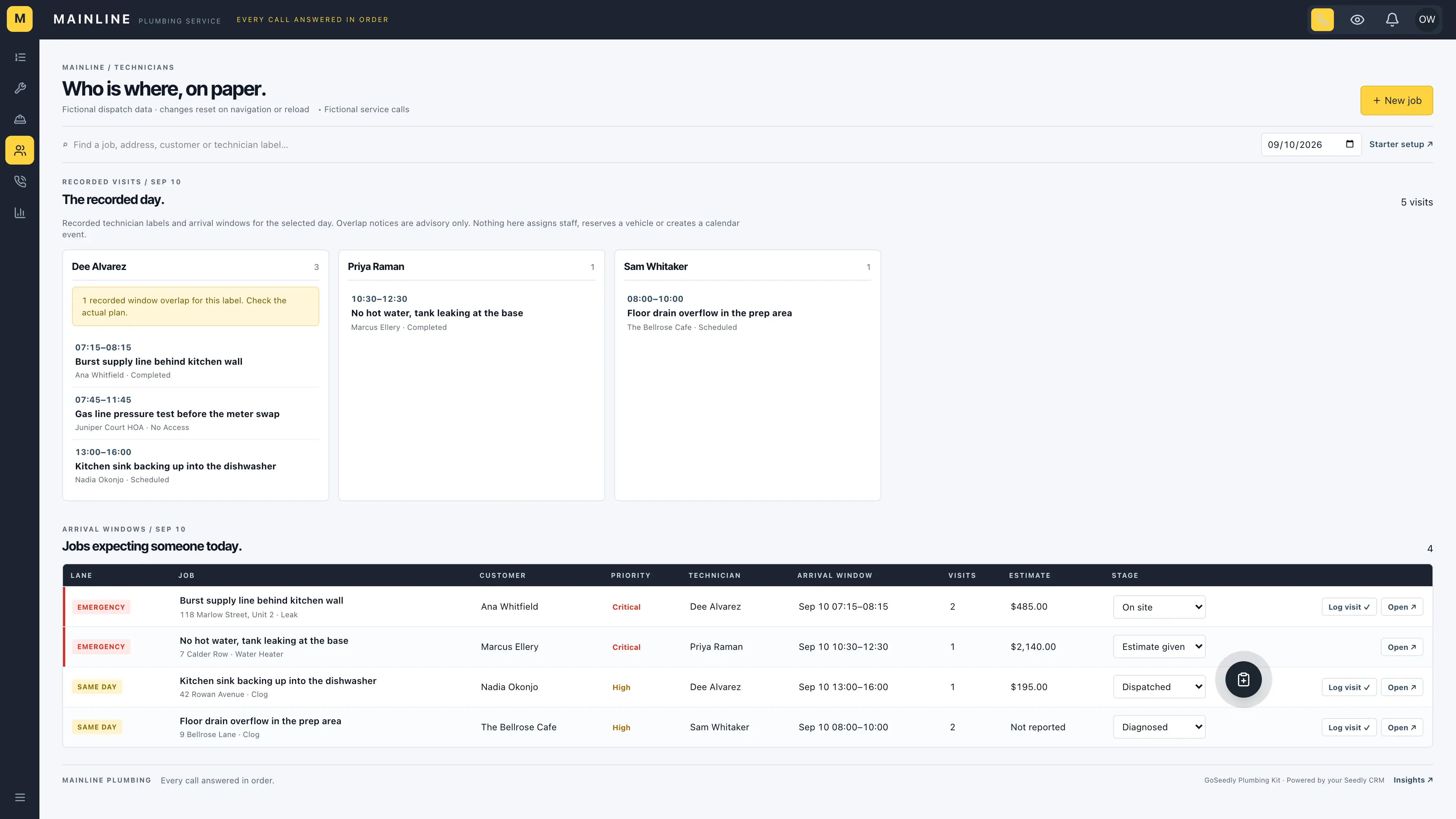
Task: Open stage dropdown showing On site
Action: tap(1159, 607)
